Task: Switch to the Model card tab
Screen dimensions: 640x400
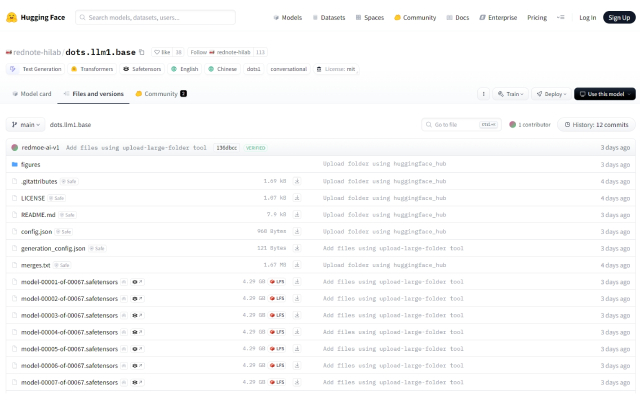Action: coord(31,93)
